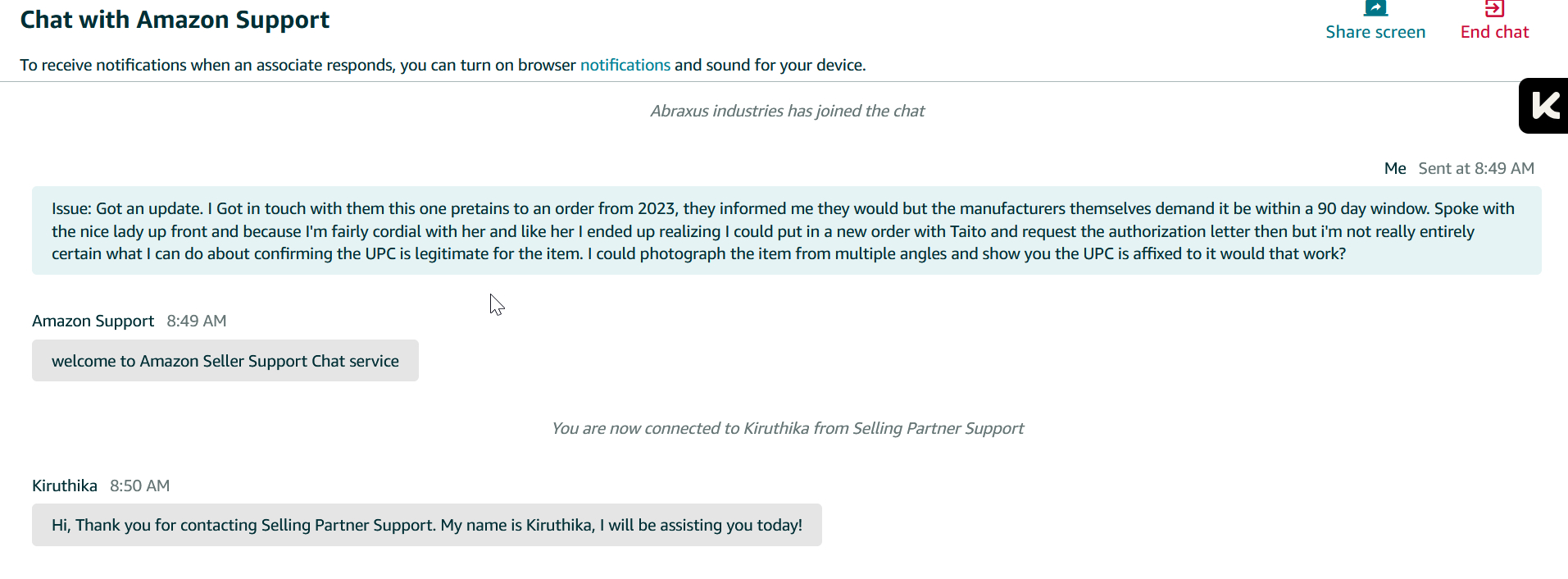Click the Amazon Support sender name
The width and height of the screenshot is (1568, 579).
[93, 321]
